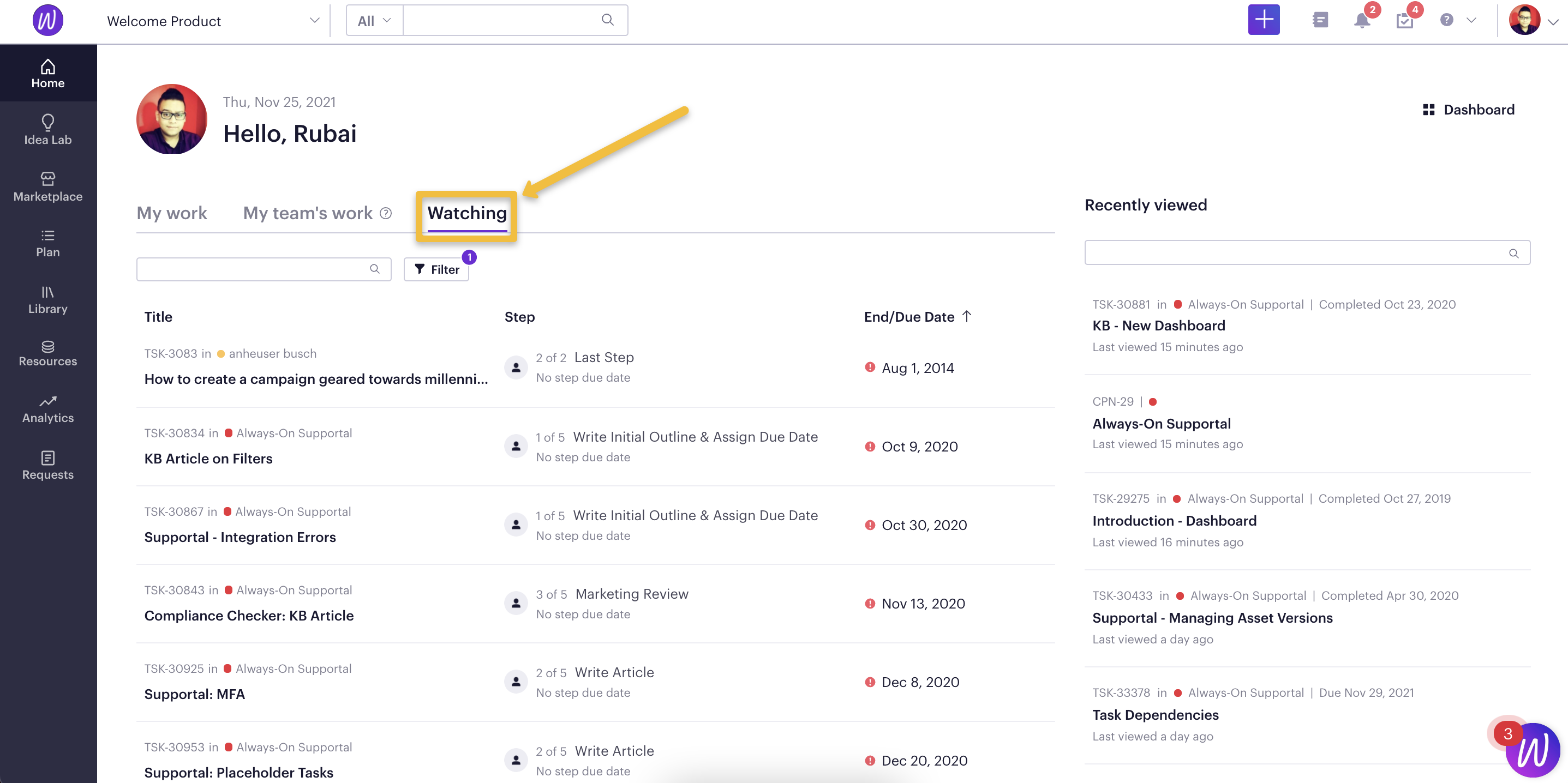1568x783 pixels.
Task: Click the Recently viewed search field
Action: (1307, 252)
